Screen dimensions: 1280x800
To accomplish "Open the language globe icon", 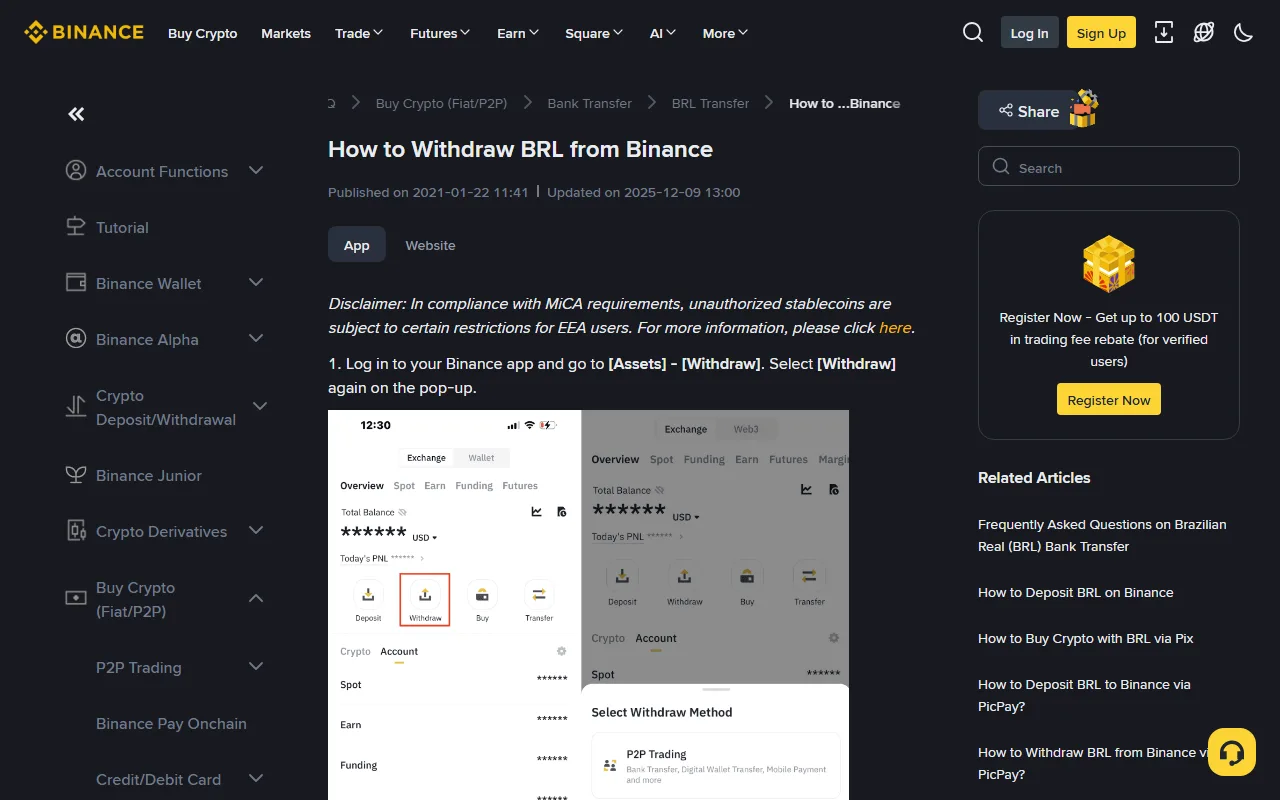I will (1204, 33).
